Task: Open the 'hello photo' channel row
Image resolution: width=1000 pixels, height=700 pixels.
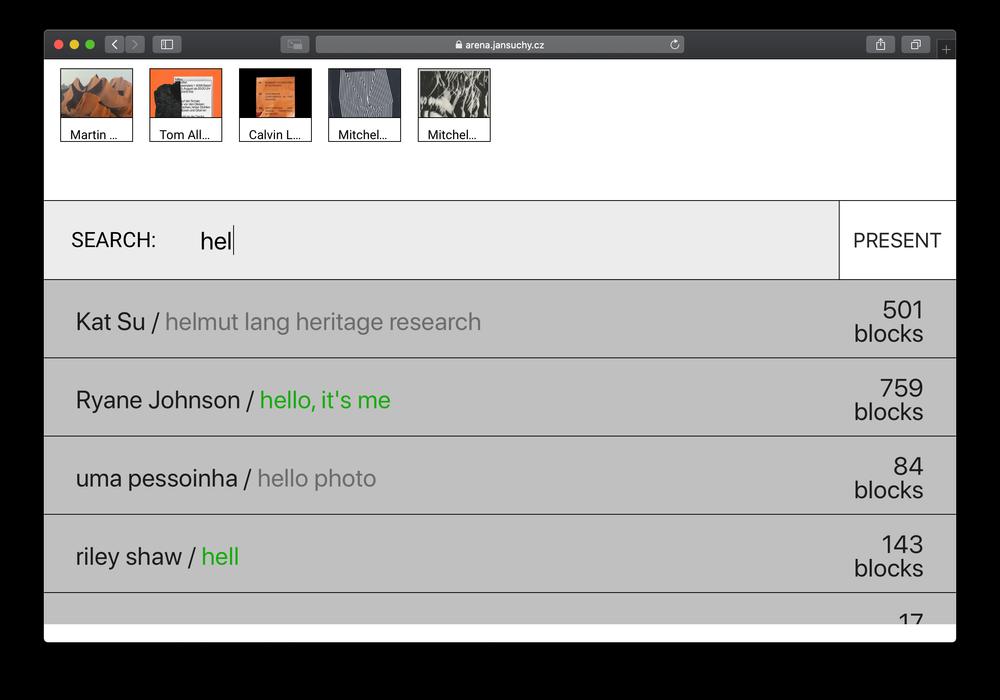Action: pos(316,478)
